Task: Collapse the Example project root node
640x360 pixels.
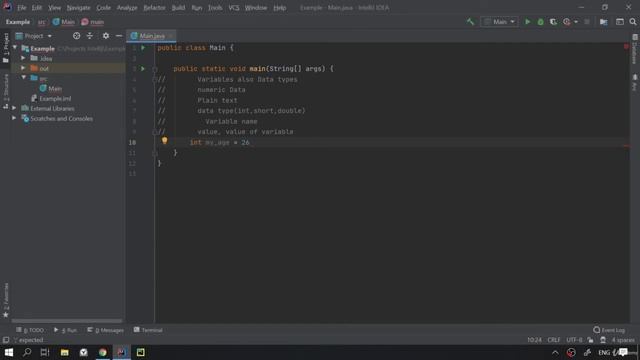Action: tap(15, 48)
